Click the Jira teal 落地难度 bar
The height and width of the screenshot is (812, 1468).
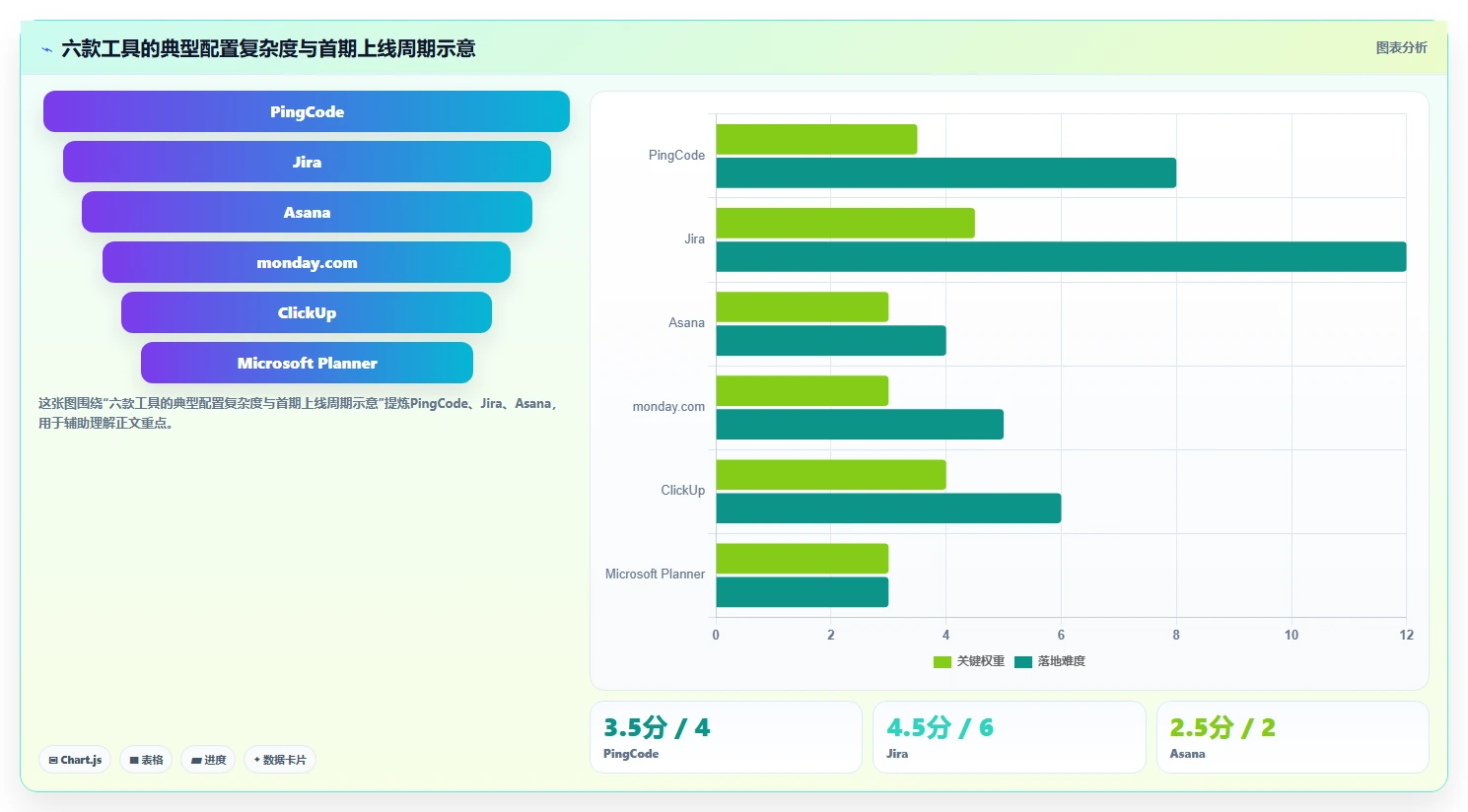pyautogui.click(x=1061, y=256)
